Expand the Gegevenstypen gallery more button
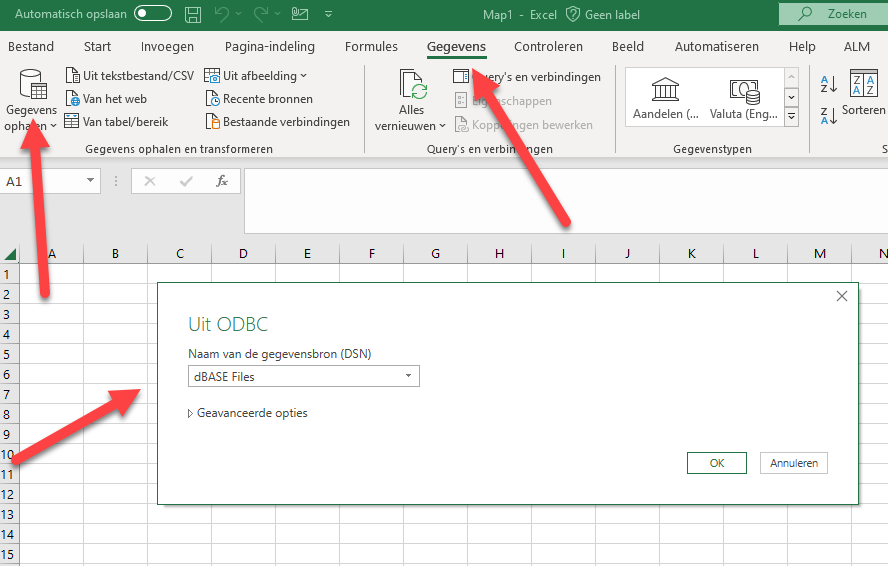The width and height of the screenshot is (888, 566). 791,116
